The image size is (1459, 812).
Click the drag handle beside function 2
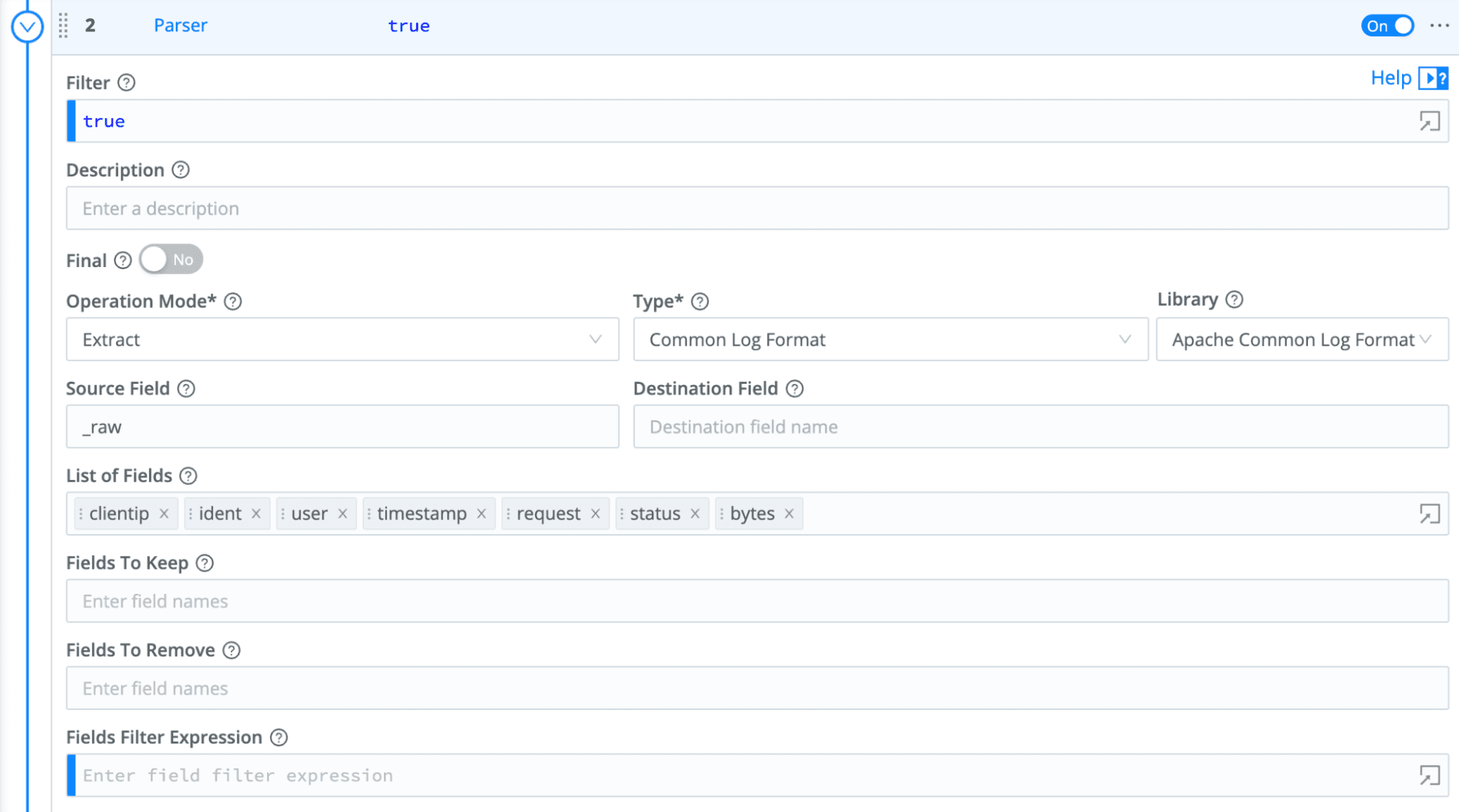(63, 26)
